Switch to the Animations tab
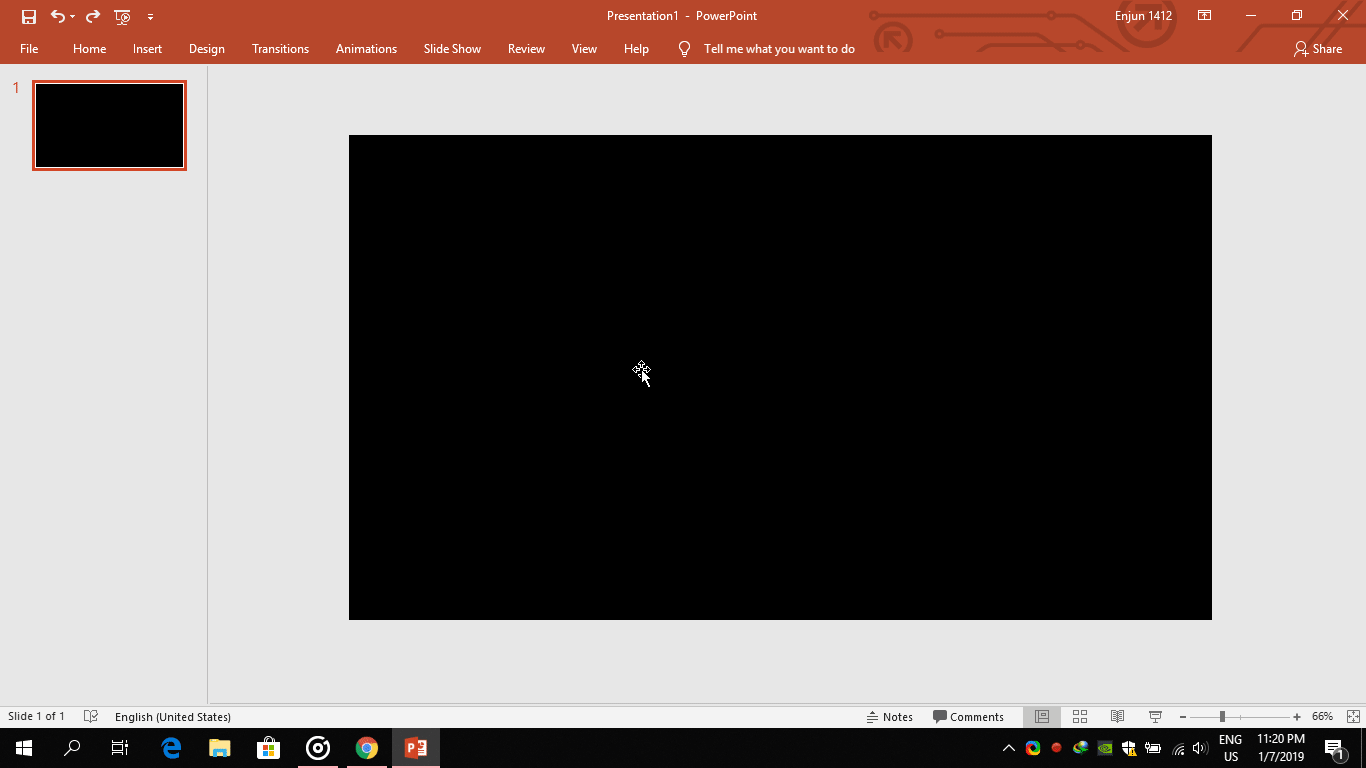Screen dimensions: 1366x768 [x=366, y=48]
